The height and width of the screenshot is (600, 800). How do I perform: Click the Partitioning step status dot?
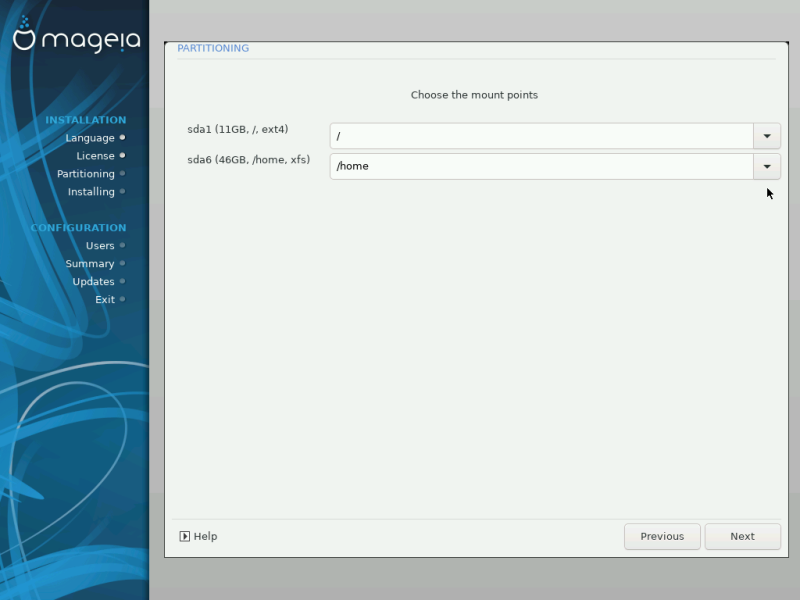tap(122, 173)
